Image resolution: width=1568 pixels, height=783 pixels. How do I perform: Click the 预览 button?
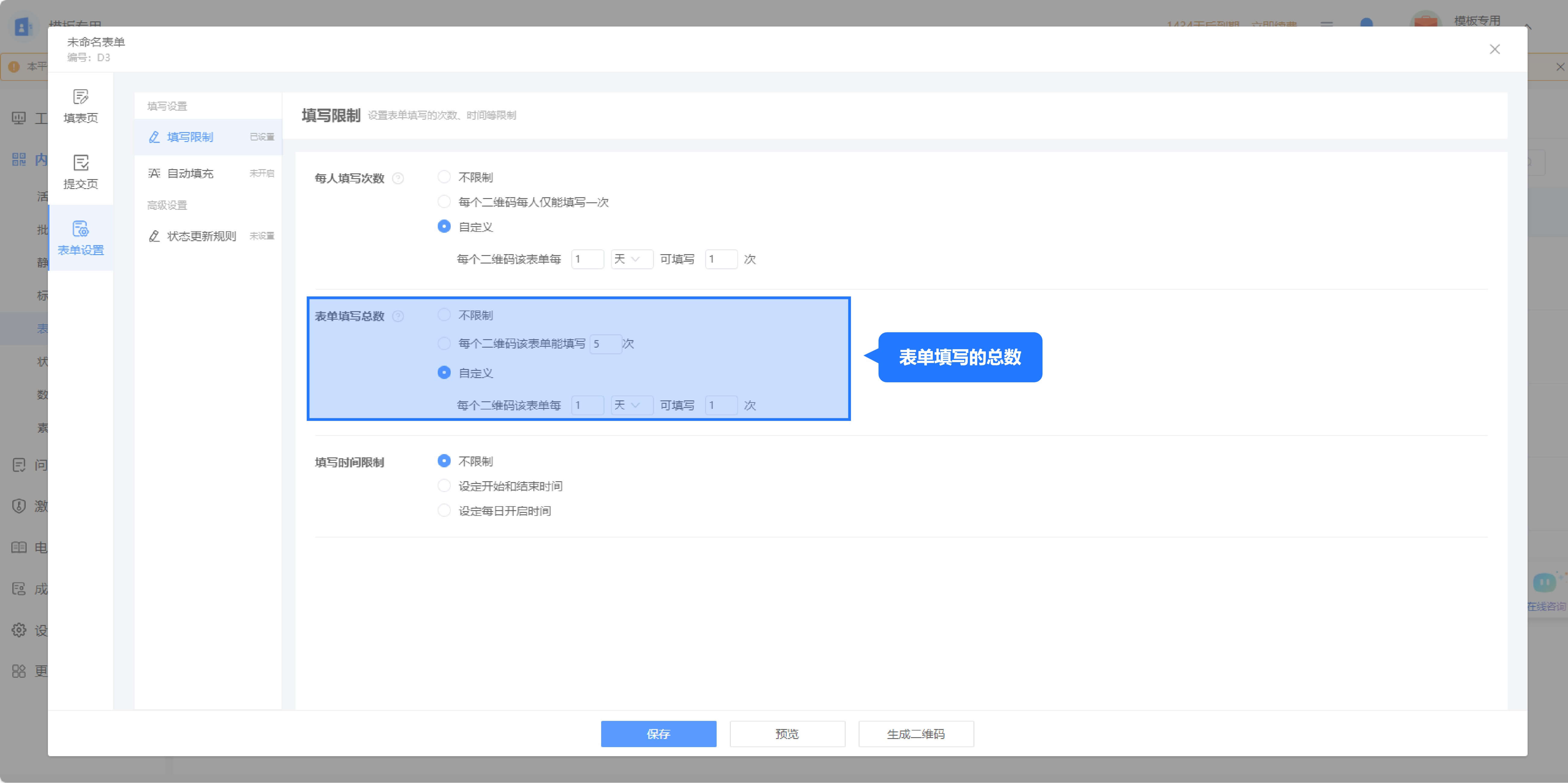(x=787, y=734)
